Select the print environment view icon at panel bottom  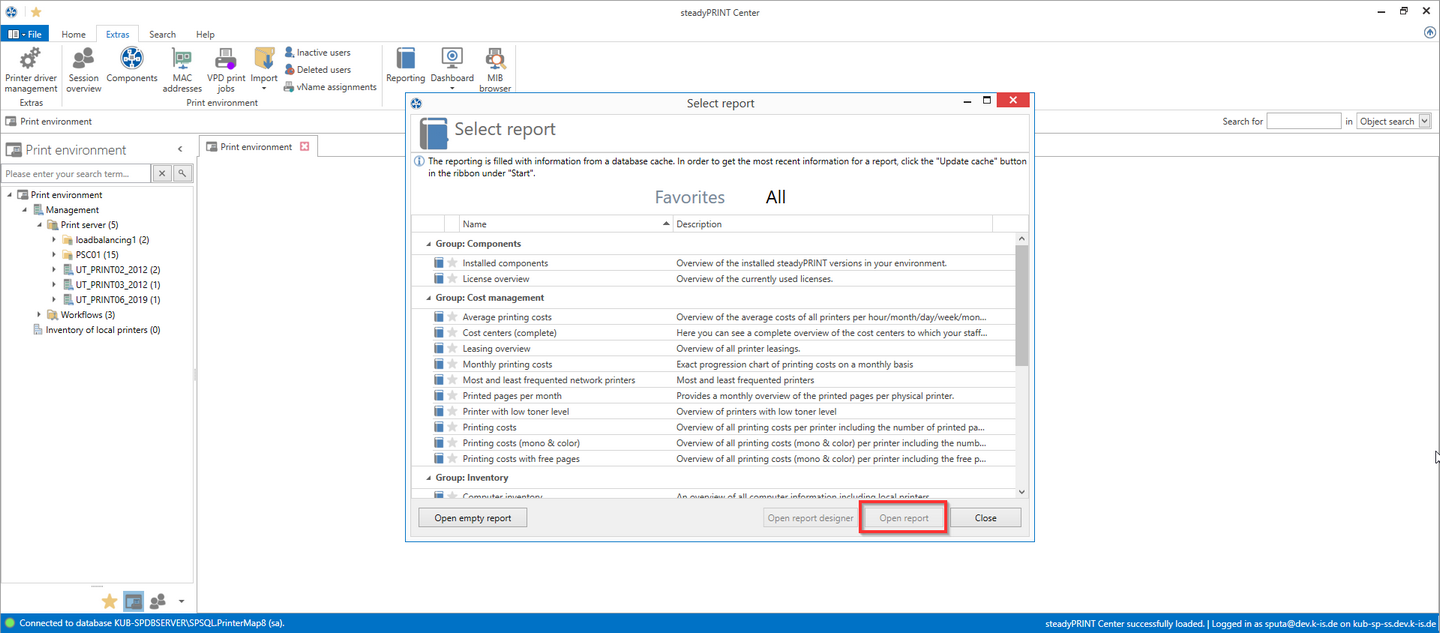click(133, 601)
